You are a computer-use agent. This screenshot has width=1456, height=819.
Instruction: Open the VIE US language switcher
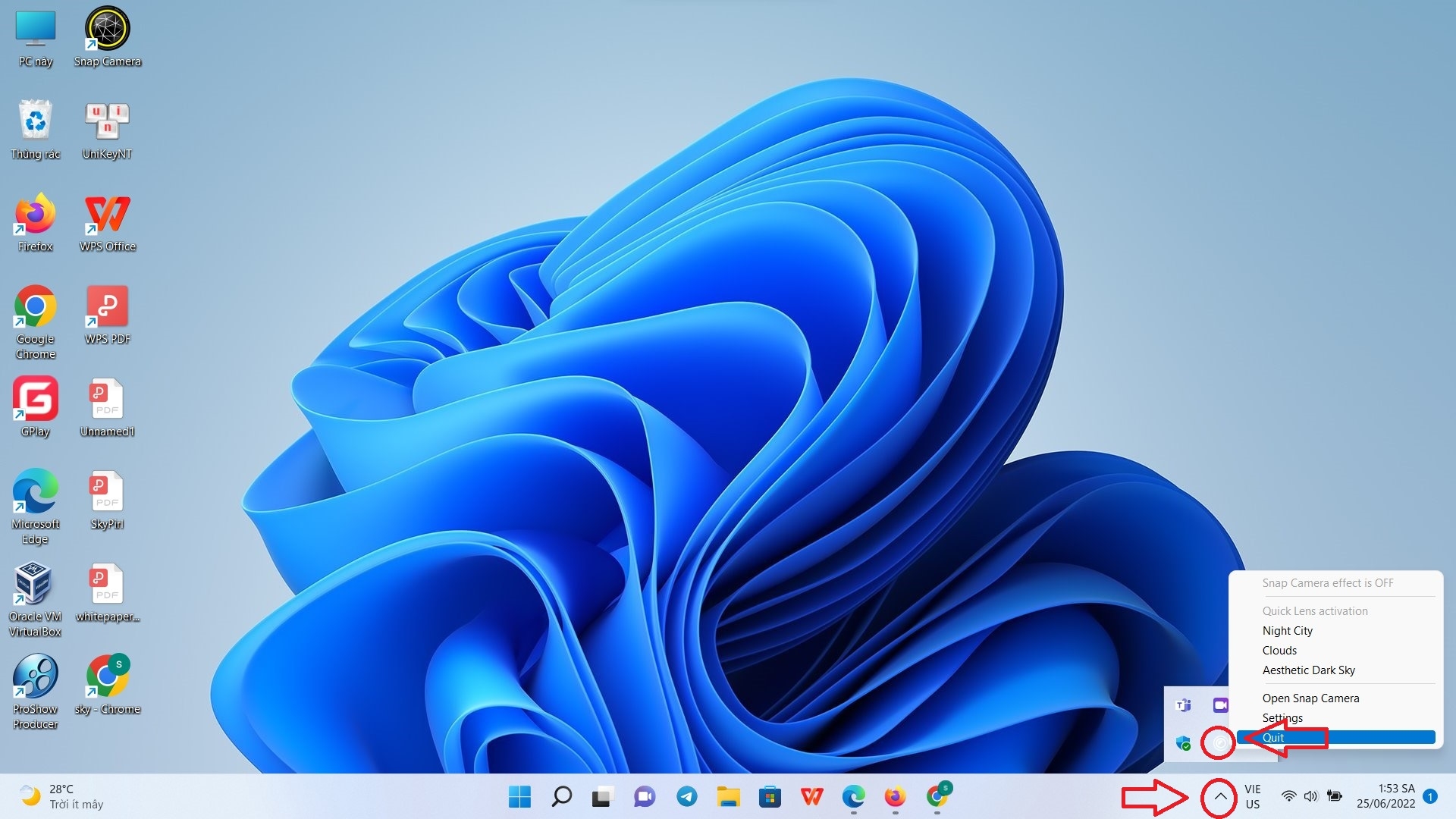[1252, 796]
